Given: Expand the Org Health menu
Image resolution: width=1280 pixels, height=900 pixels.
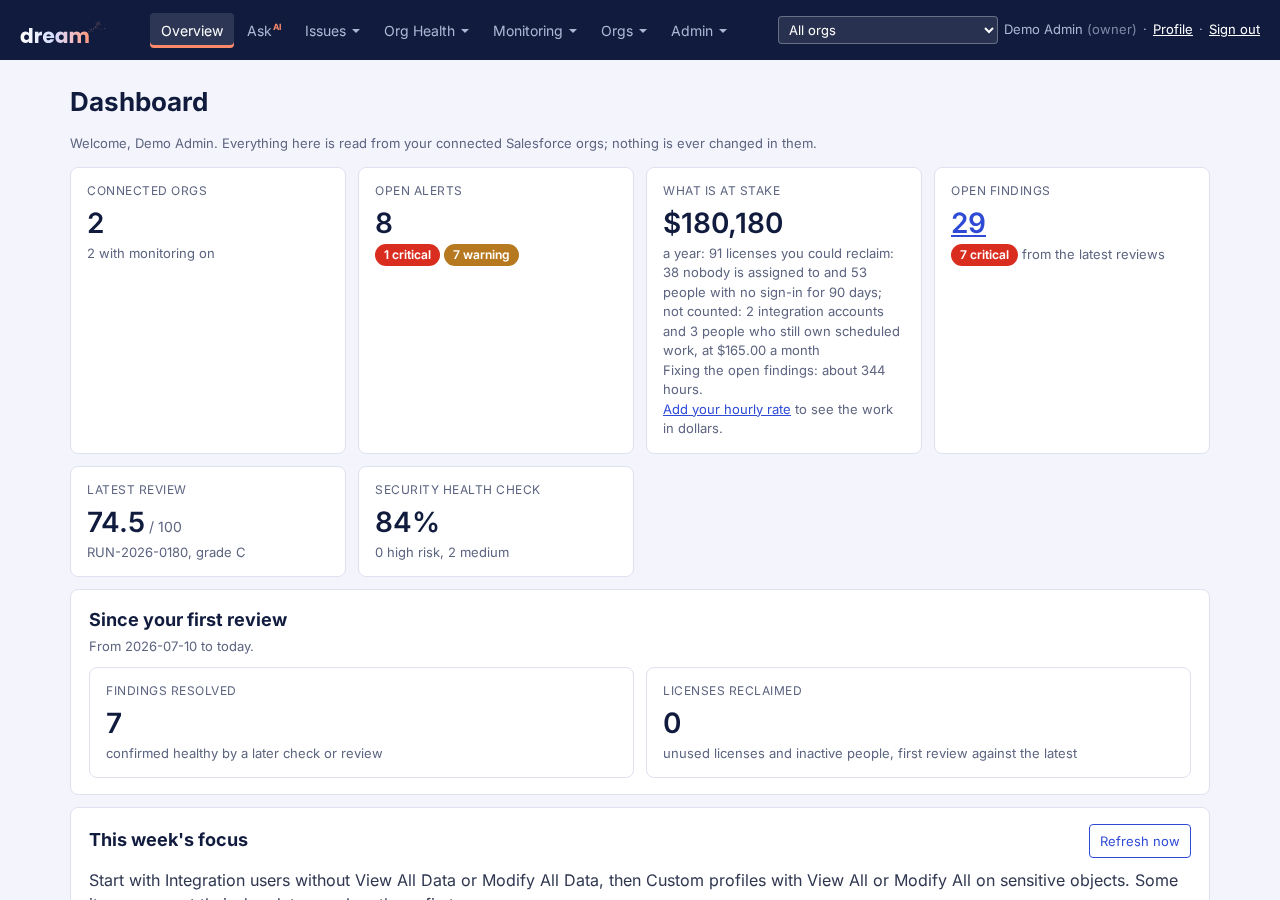Looking at the screenshot, I should point(426,30).
